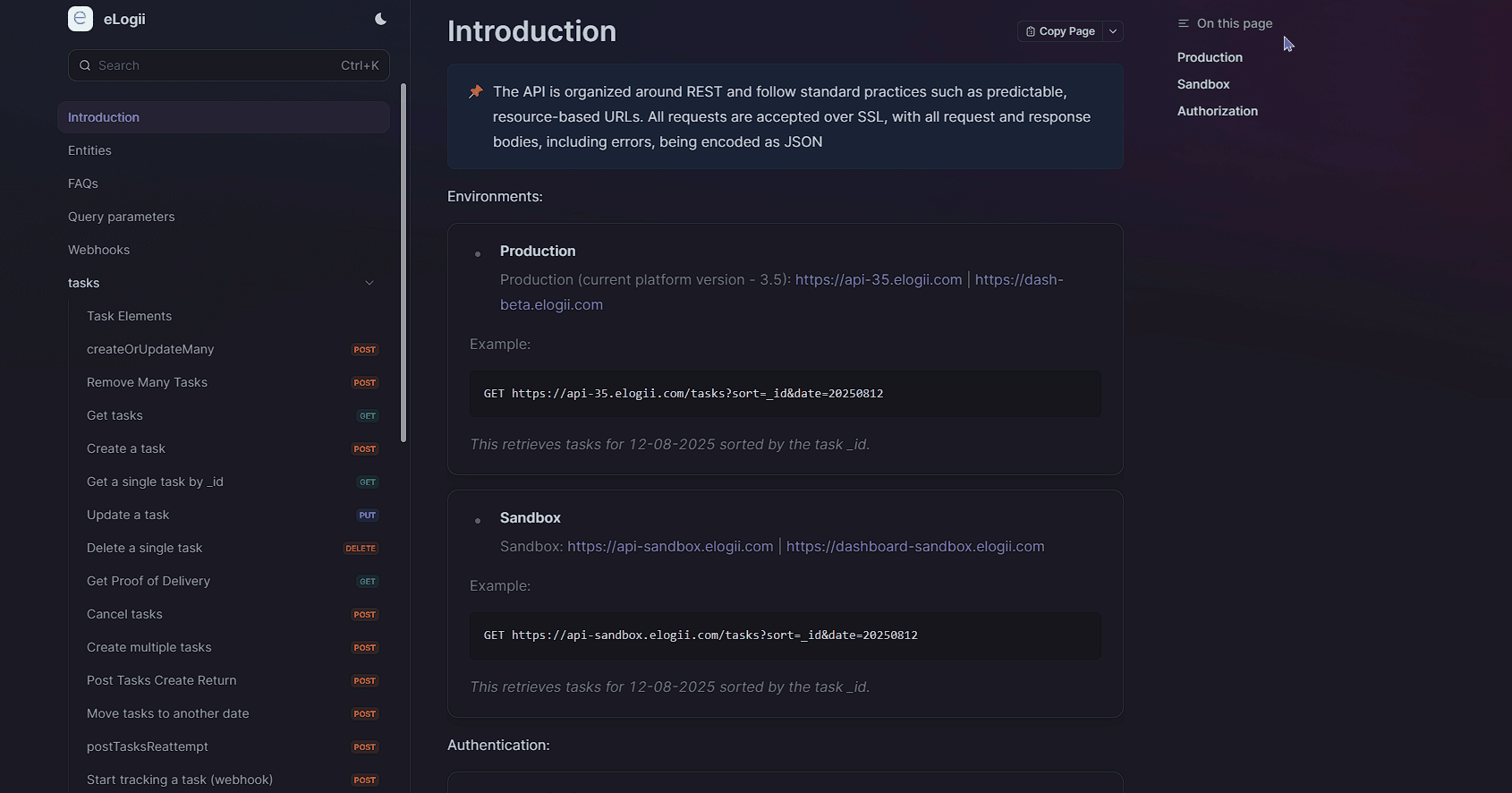Click the sidebar scrollbar thumb
Viewport: 1512px width, 793px height.
tap(403, 262)
